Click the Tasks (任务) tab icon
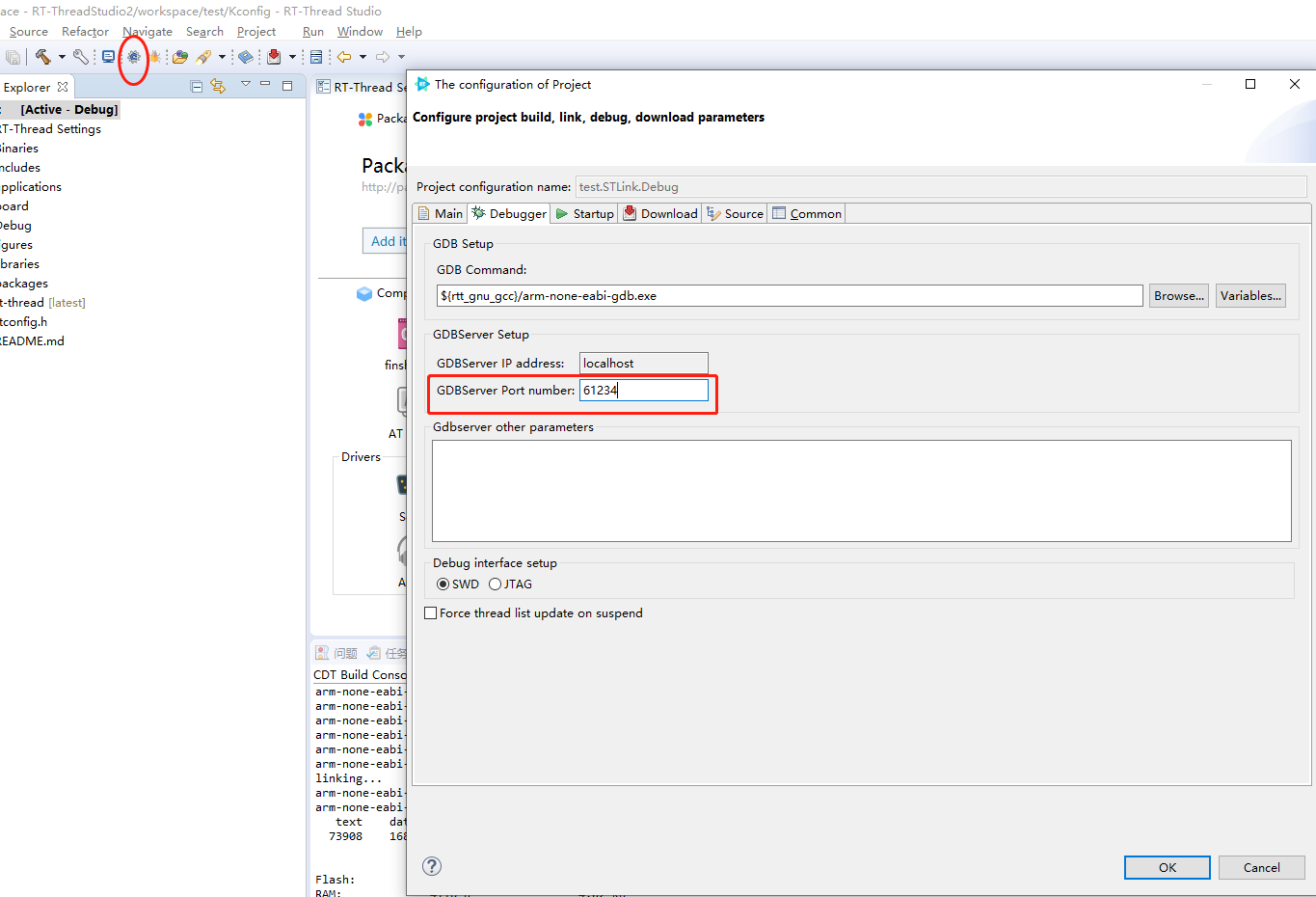Viewport: 1316px width, 897px height. tap(373, 653)
